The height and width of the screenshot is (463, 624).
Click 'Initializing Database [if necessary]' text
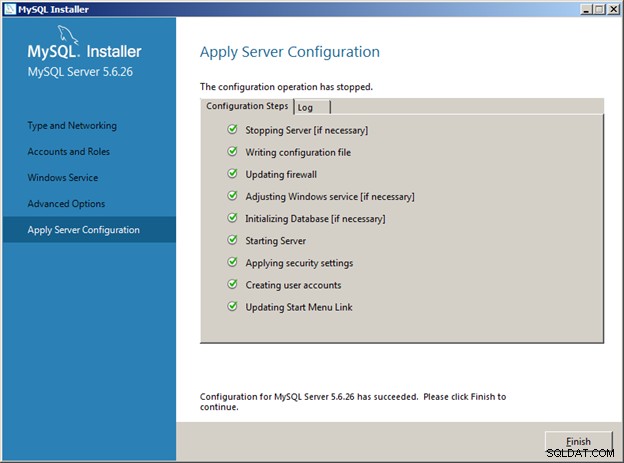click(315, 219)
